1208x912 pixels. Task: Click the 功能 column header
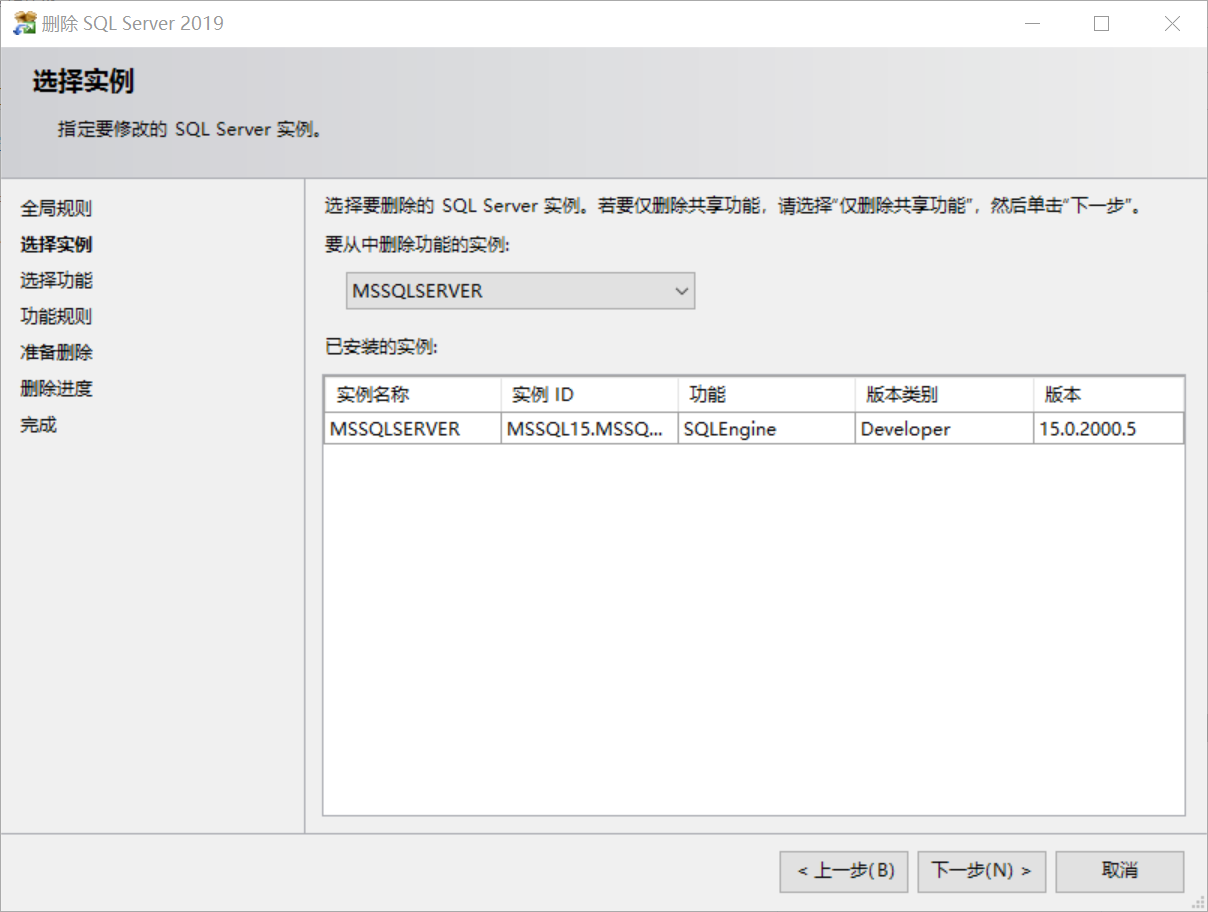point(766,395)
